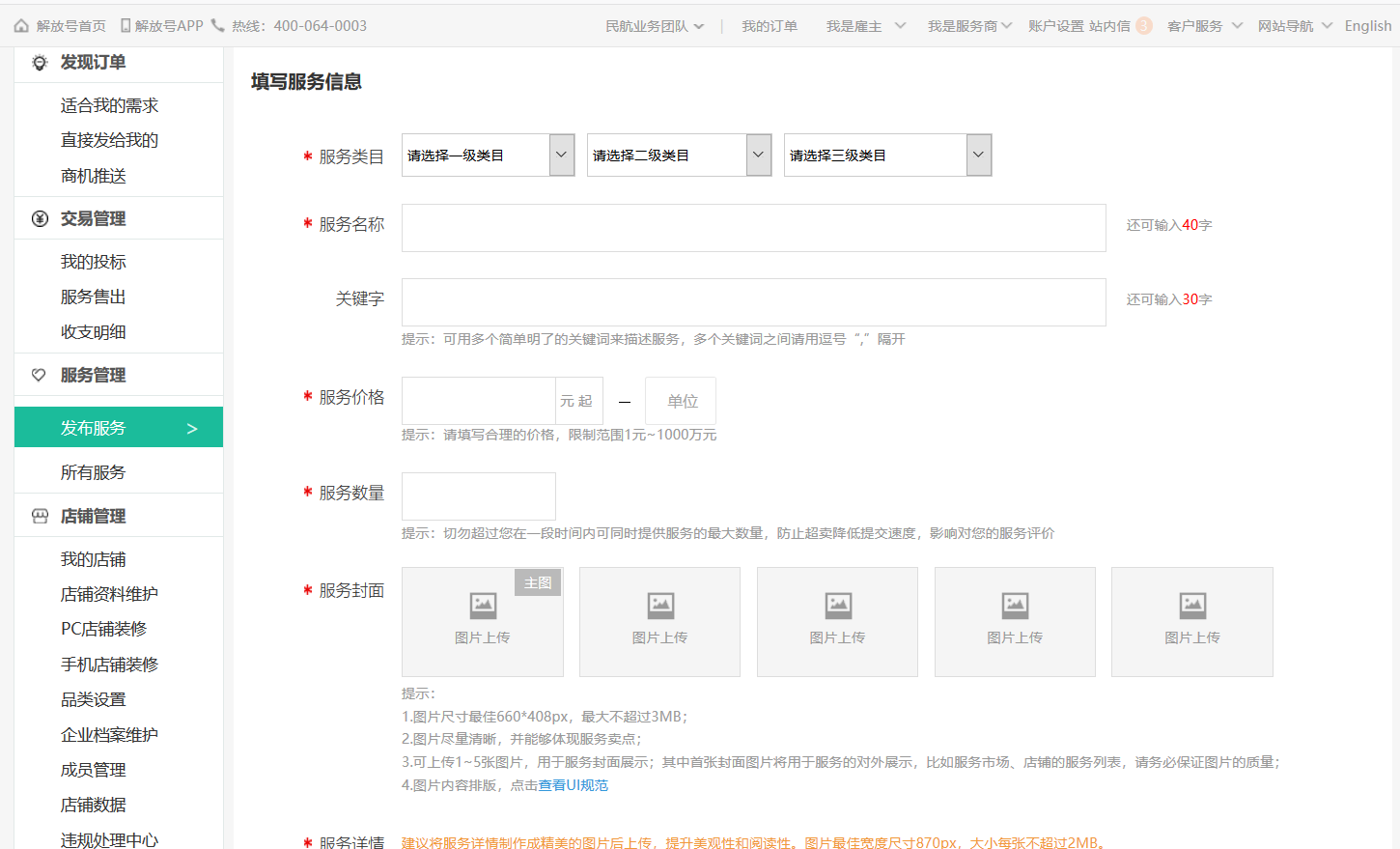Click the 交易管理 yen coin icon
The image size is (1400, 849).
(x=40, y=219)
